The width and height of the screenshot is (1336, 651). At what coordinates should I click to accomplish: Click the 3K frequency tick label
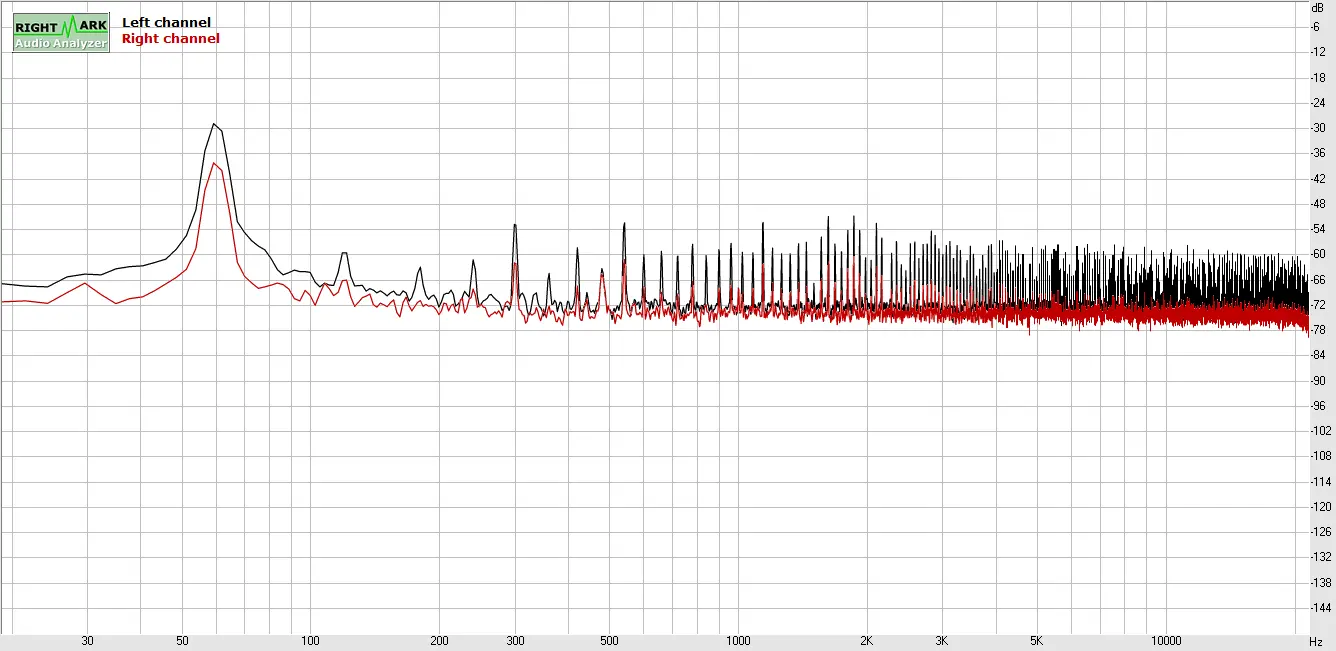[x=941, y=640]
